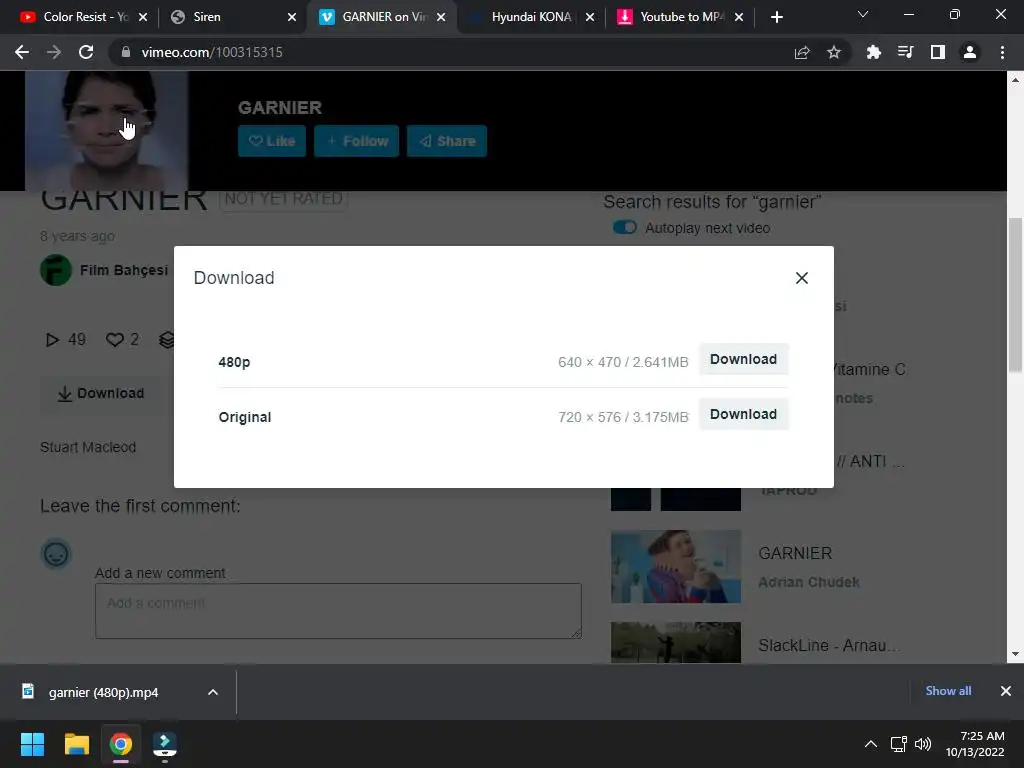Click the back navigation arrow
Screen dimensions: 1024x768
click(22, 52)
